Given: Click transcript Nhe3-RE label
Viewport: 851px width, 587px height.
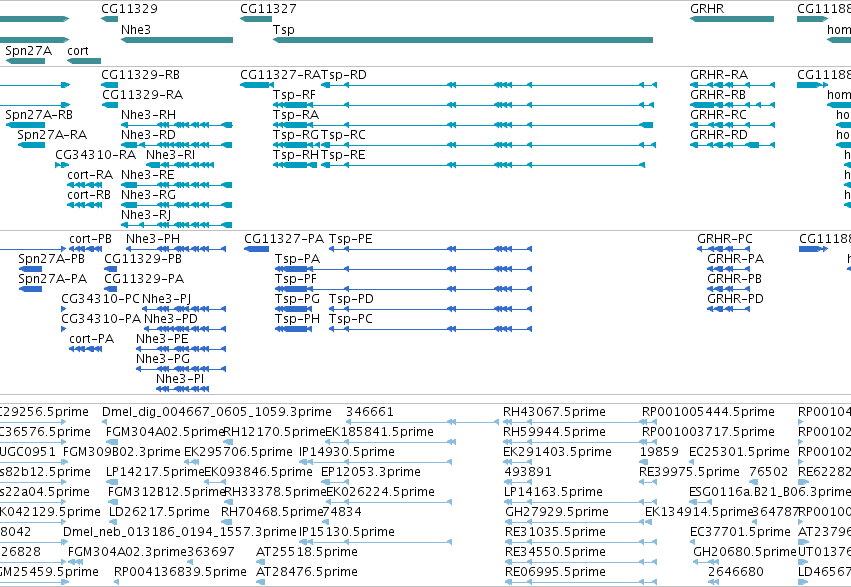Looking at the screenshot, I should point(148,175).
